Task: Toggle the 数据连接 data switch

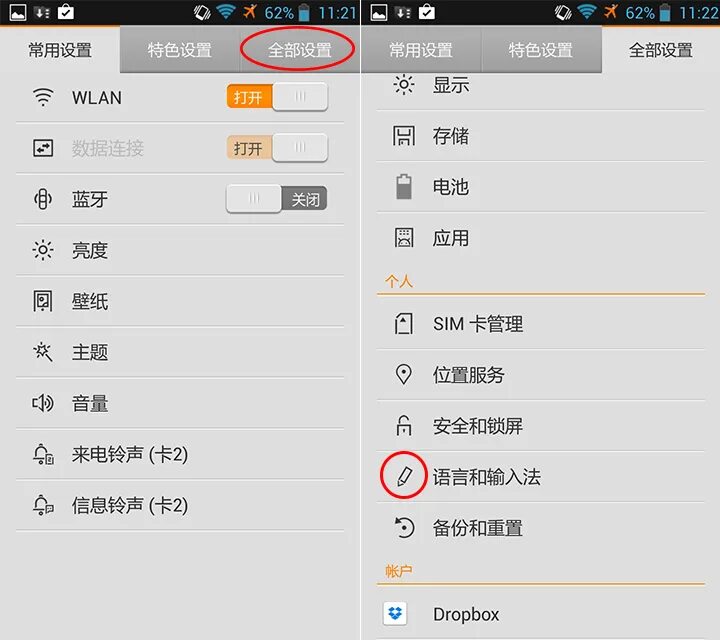Action: [277, 148]
